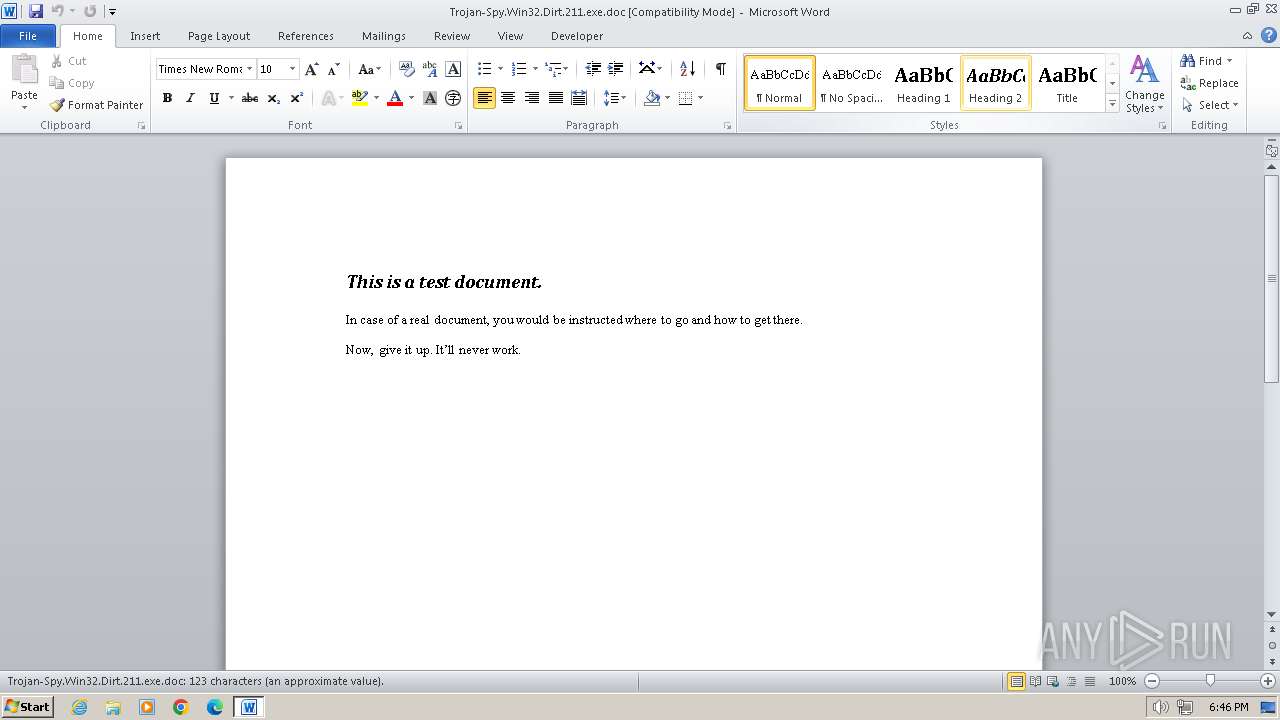This screenshot has width=1280, height=720.
Task: Toggle Show/Hide paragraph marks
Action: click(x=720, y=69)
